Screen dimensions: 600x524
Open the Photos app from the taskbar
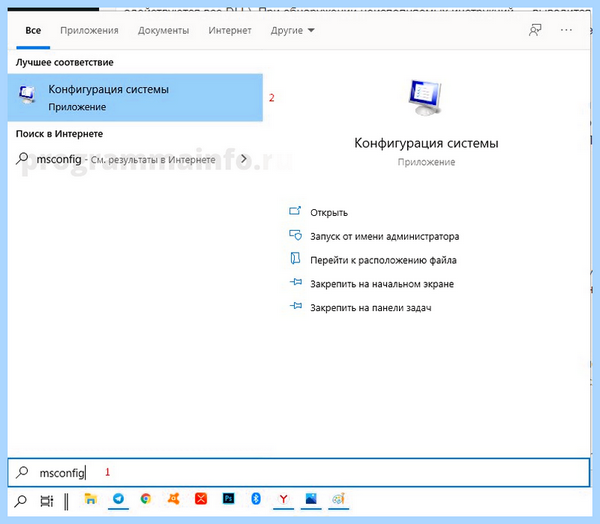(x=311, y=499)
